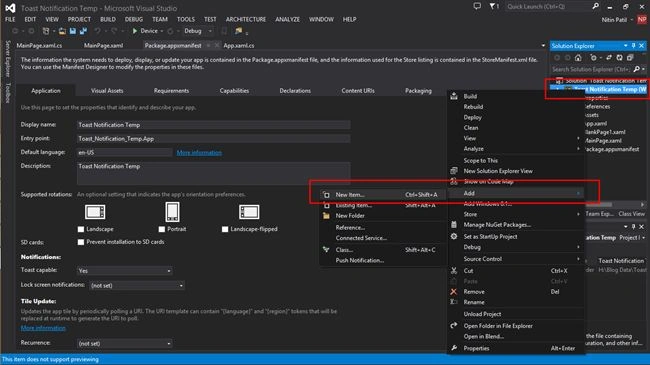
Task: Click the Refresh icon in Solution Explorer
Action: click(619, 58)
